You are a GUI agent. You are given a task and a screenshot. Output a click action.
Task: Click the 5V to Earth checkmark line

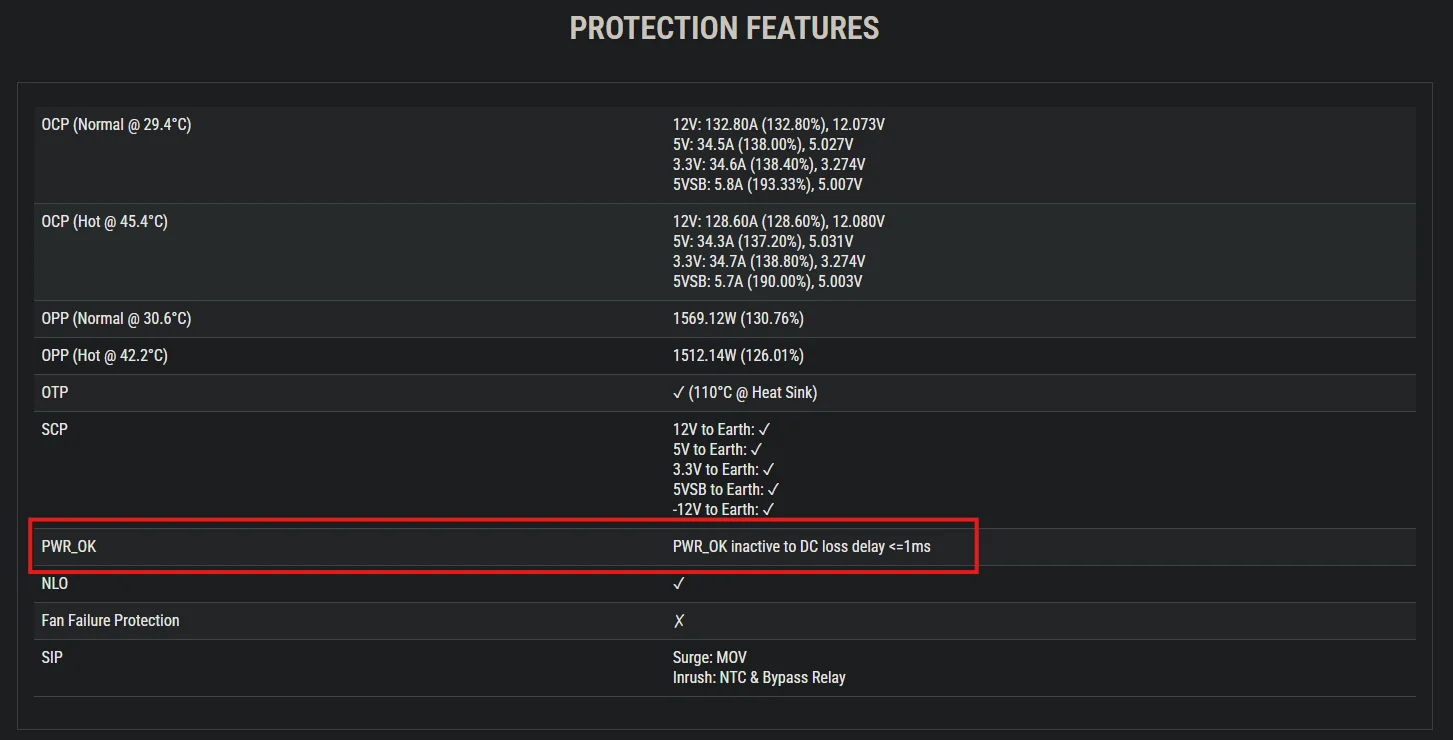pyautogui.click(x=718, y=450)
